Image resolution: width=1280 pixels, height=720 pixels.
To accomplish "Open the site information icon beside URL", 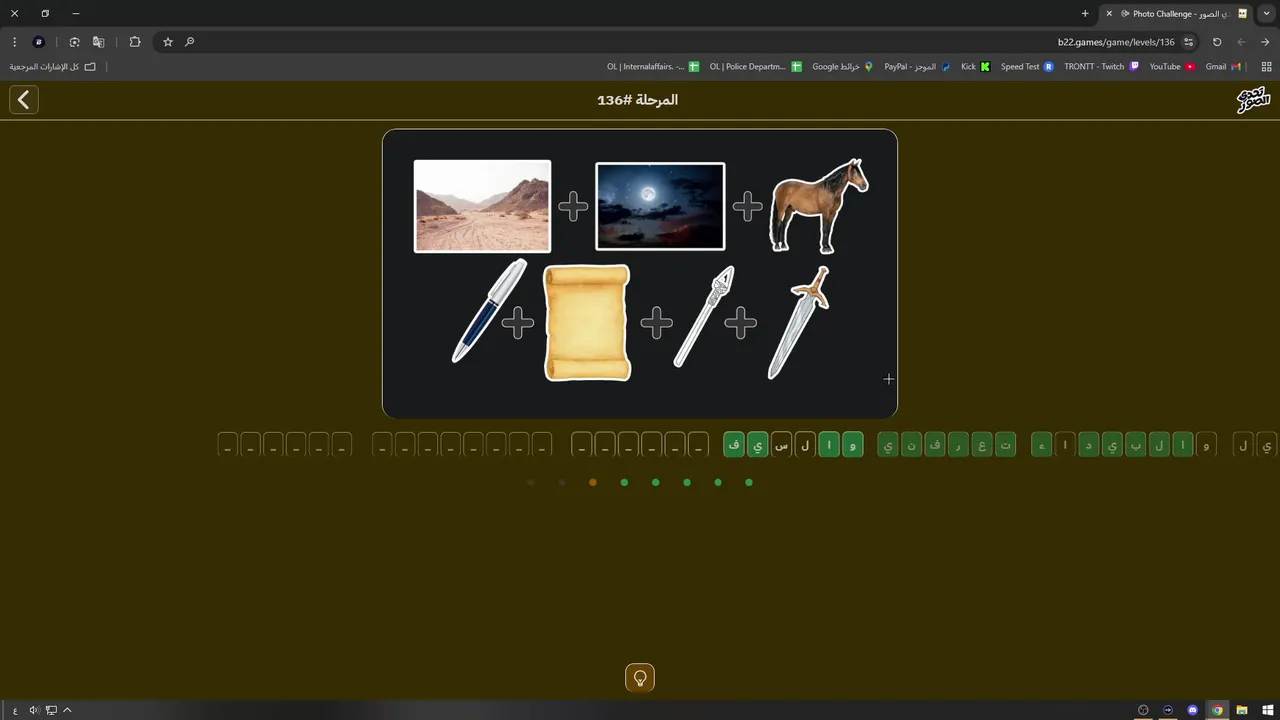I will [x=1188, y=42].
